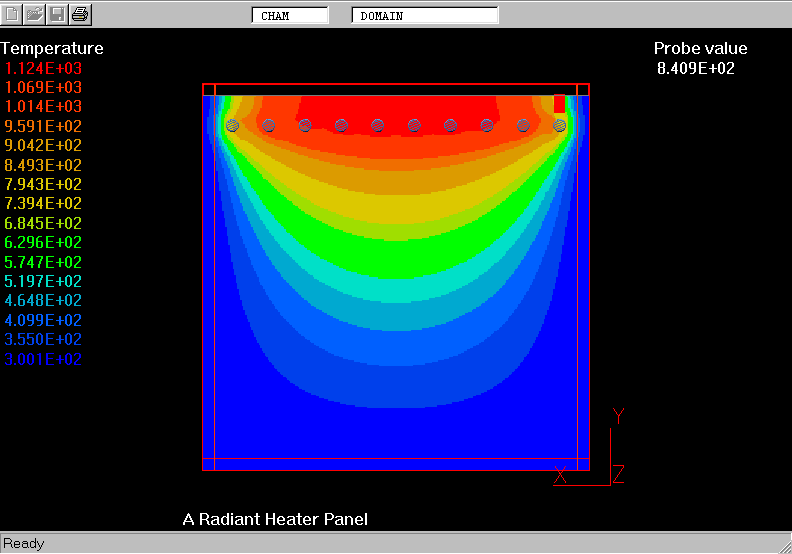Click the 3.001E+02 minimum legend value
792x554 pixels.
point(44,360)
